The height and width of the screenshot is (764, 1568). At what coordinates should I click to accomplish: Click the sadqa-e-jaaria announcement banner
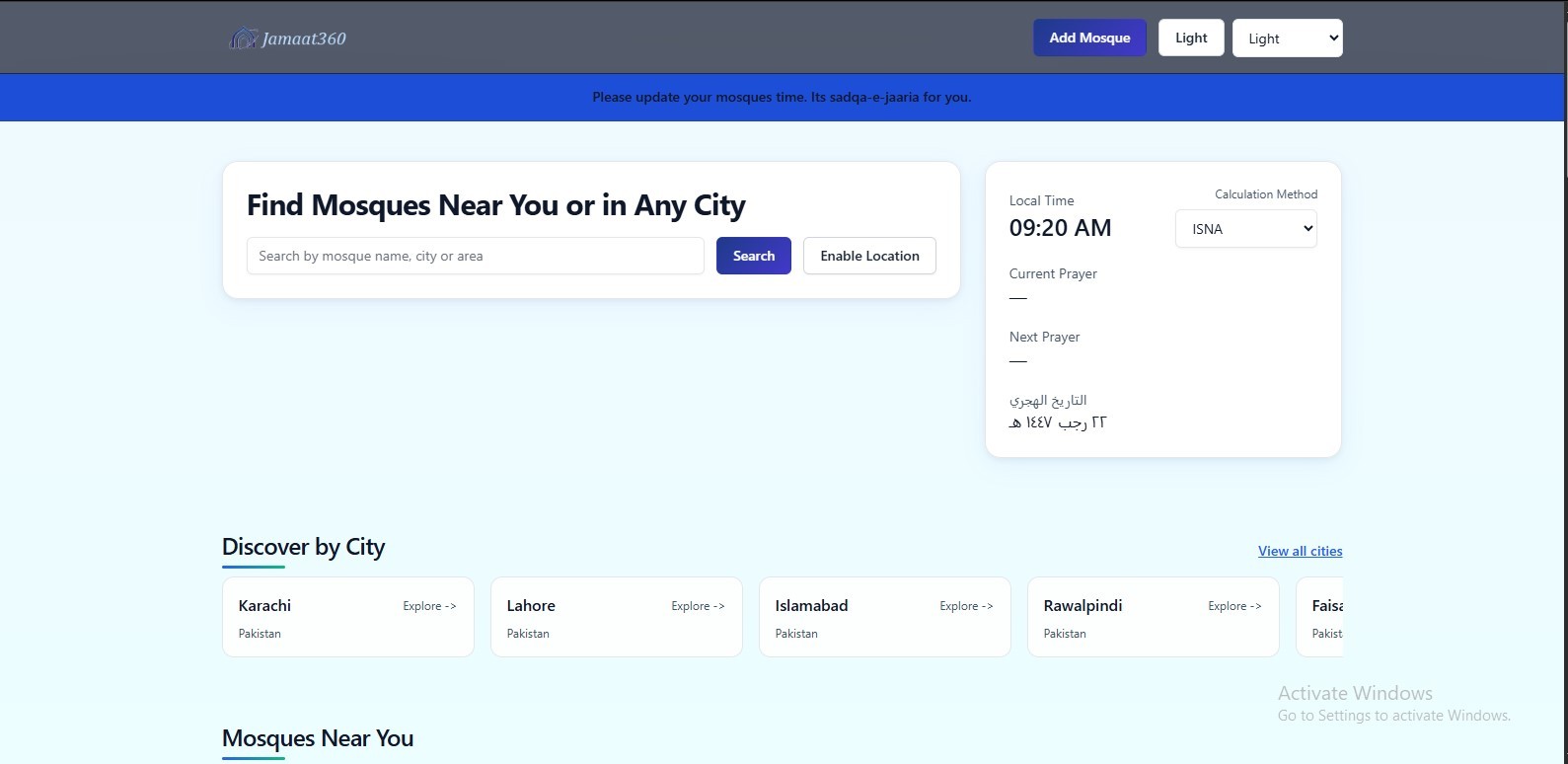pos(782,97)
